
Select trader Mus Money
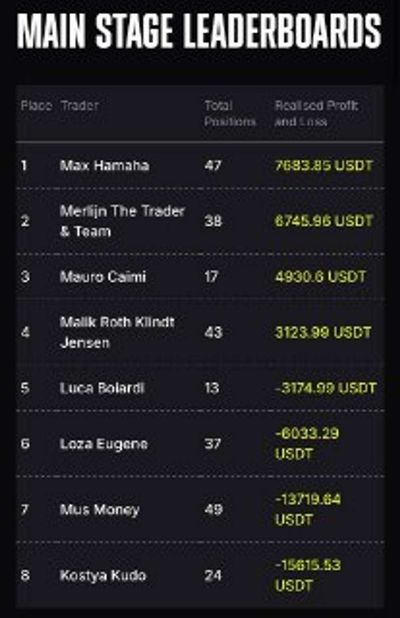[100, 510]
